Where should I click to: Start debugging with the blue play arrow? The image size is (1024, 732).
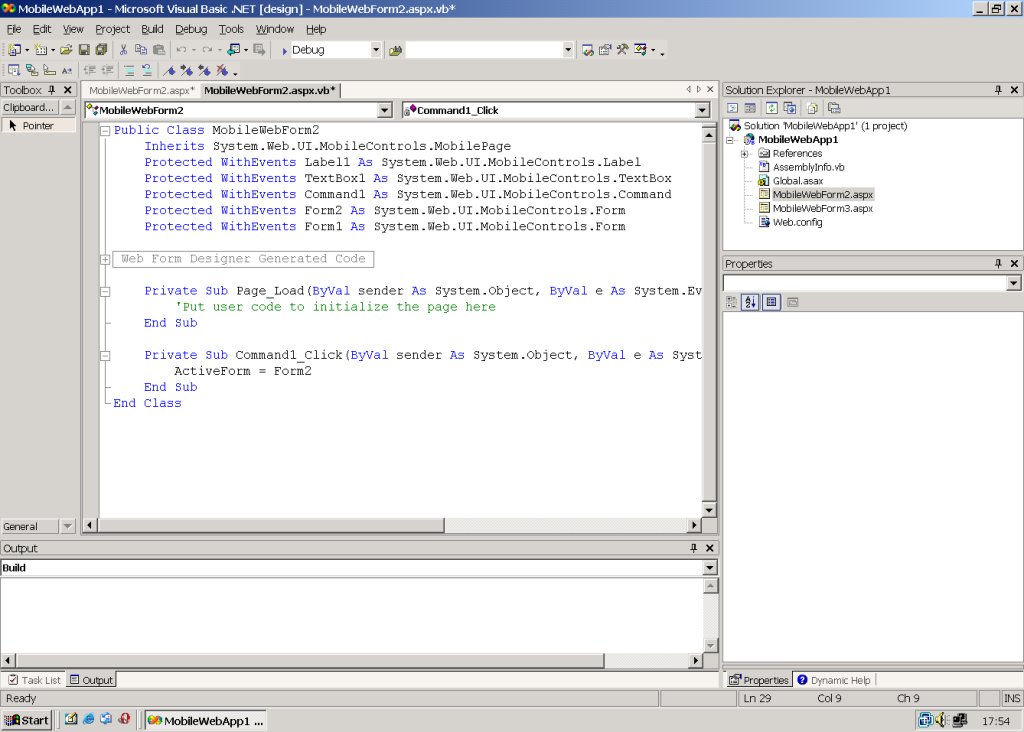tap(284, 50)
